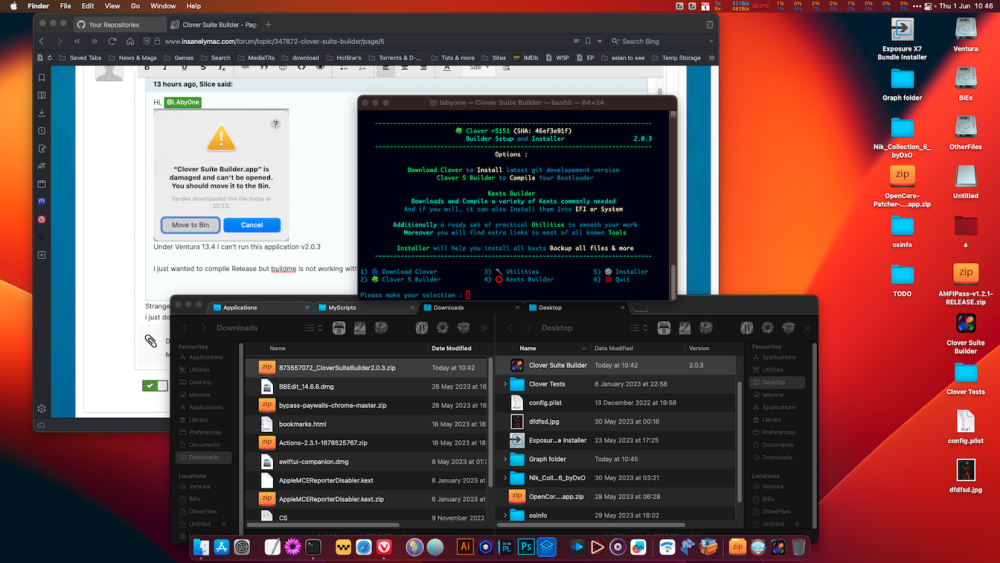Screen dimensions: 1000x563
Task: Expand the Nik_Coll...6_byDxO folder row
Action: click(x=506, y=478)
